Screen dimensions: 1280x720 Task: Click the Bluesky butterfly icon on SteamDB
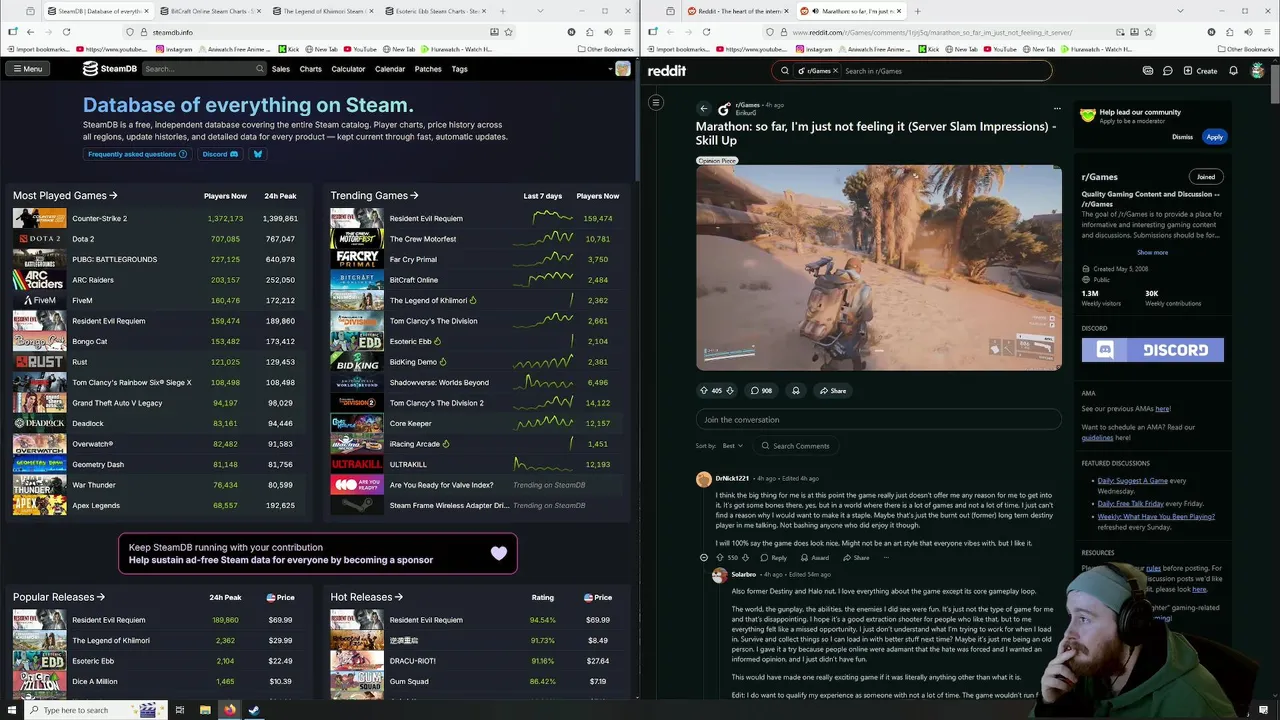pos(258,154)
